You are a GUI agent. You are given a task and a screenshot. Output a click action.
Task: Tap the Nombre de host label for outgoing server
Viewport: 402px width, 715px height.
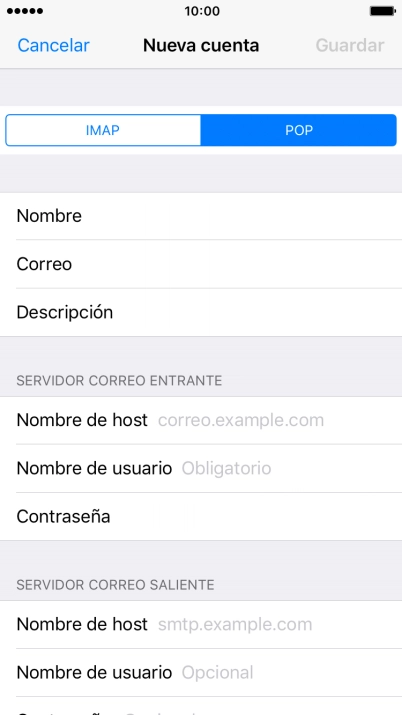coord(82,624)
